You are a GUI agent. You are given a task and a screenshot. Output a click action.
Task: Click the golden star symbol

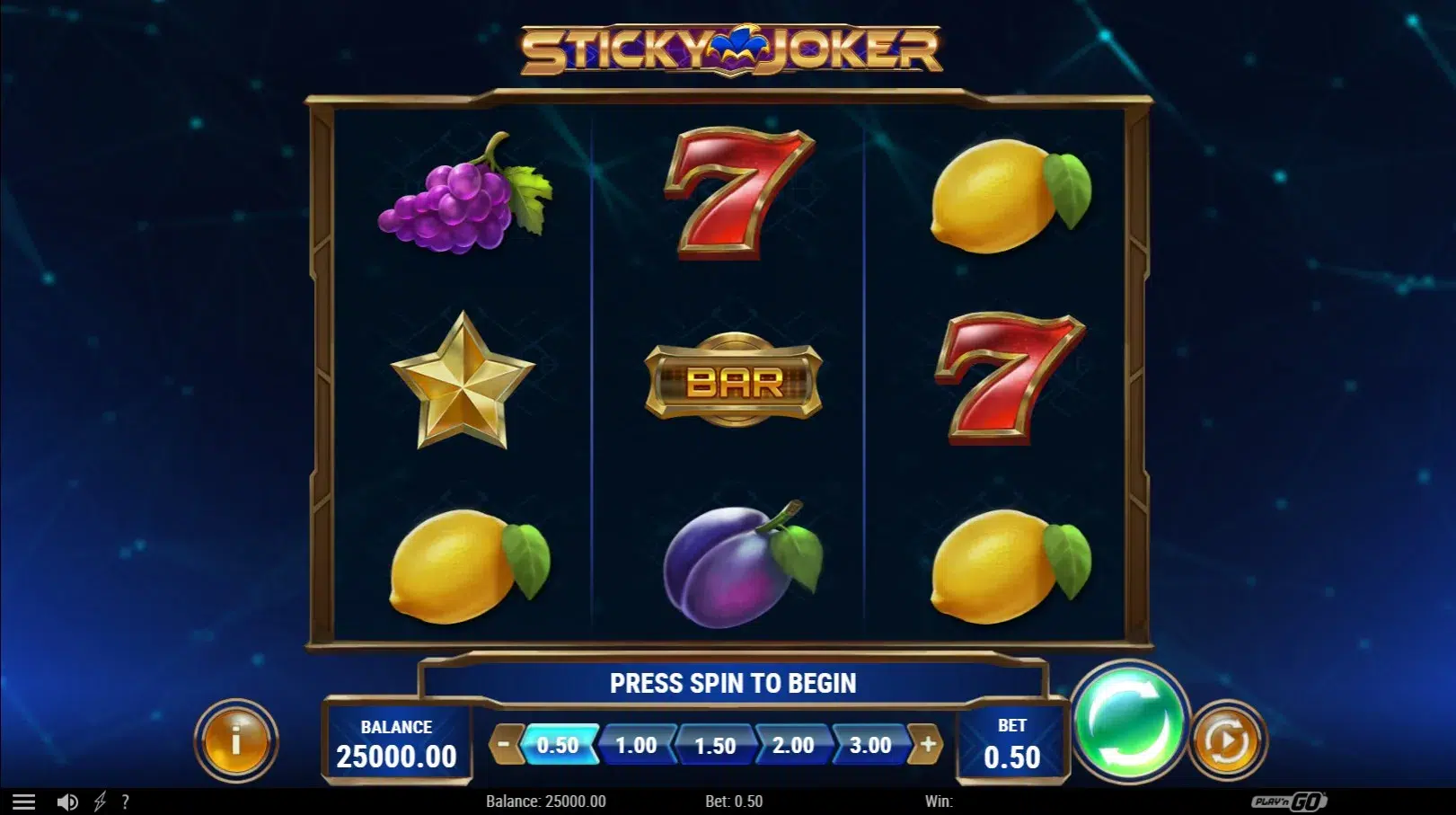(463, 381)
